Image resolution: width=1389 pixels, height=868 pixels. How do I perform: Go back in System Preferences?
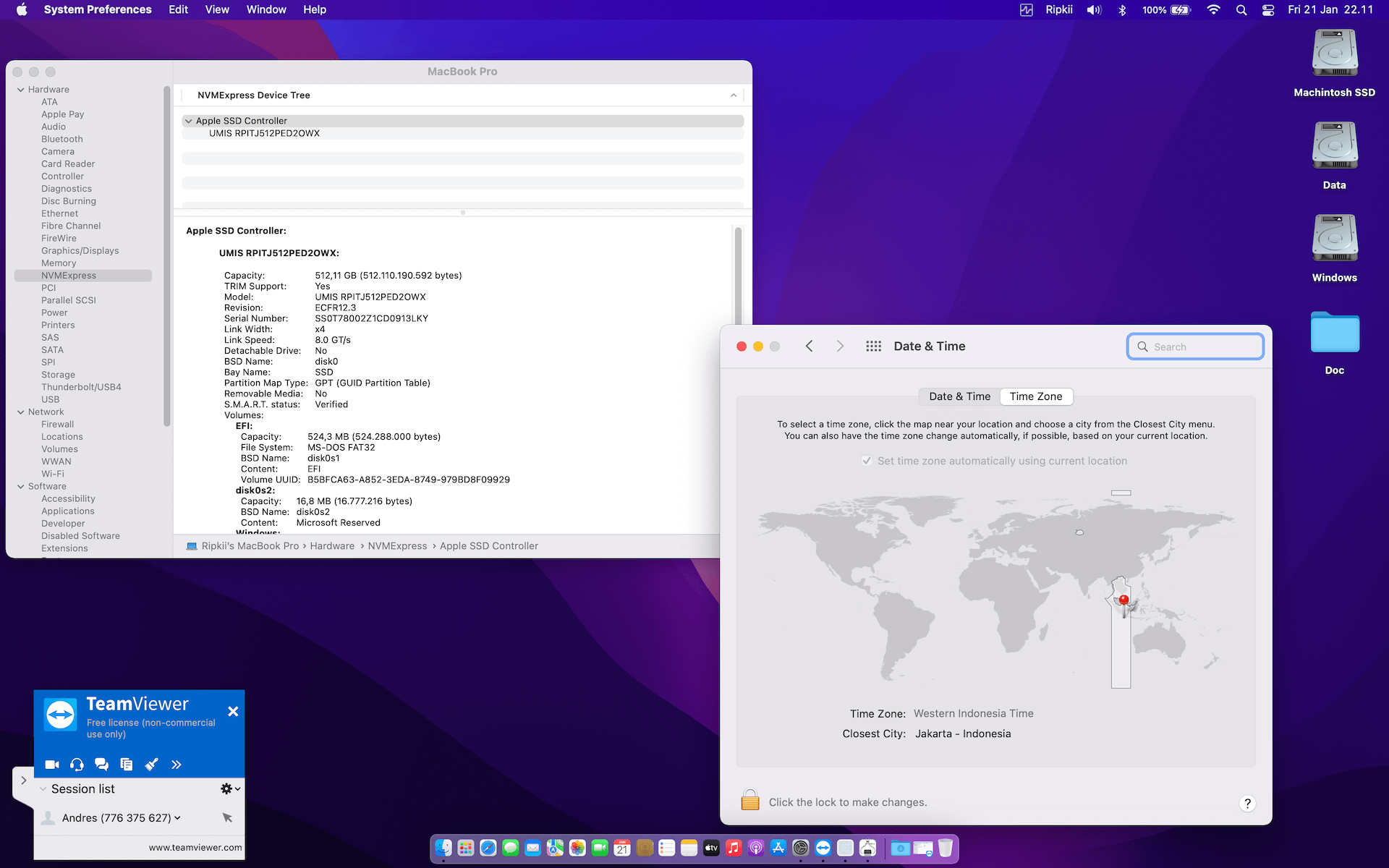pyautogui.click(x=810, y=346)
